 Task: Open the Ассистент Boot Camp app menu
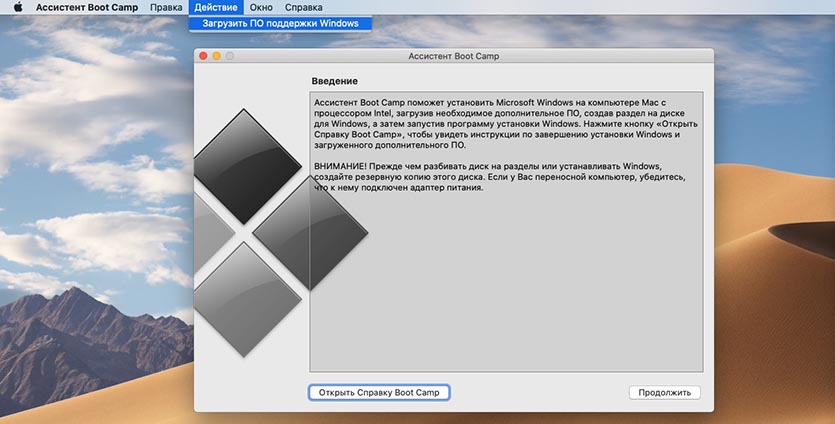(x=87, y=7)
